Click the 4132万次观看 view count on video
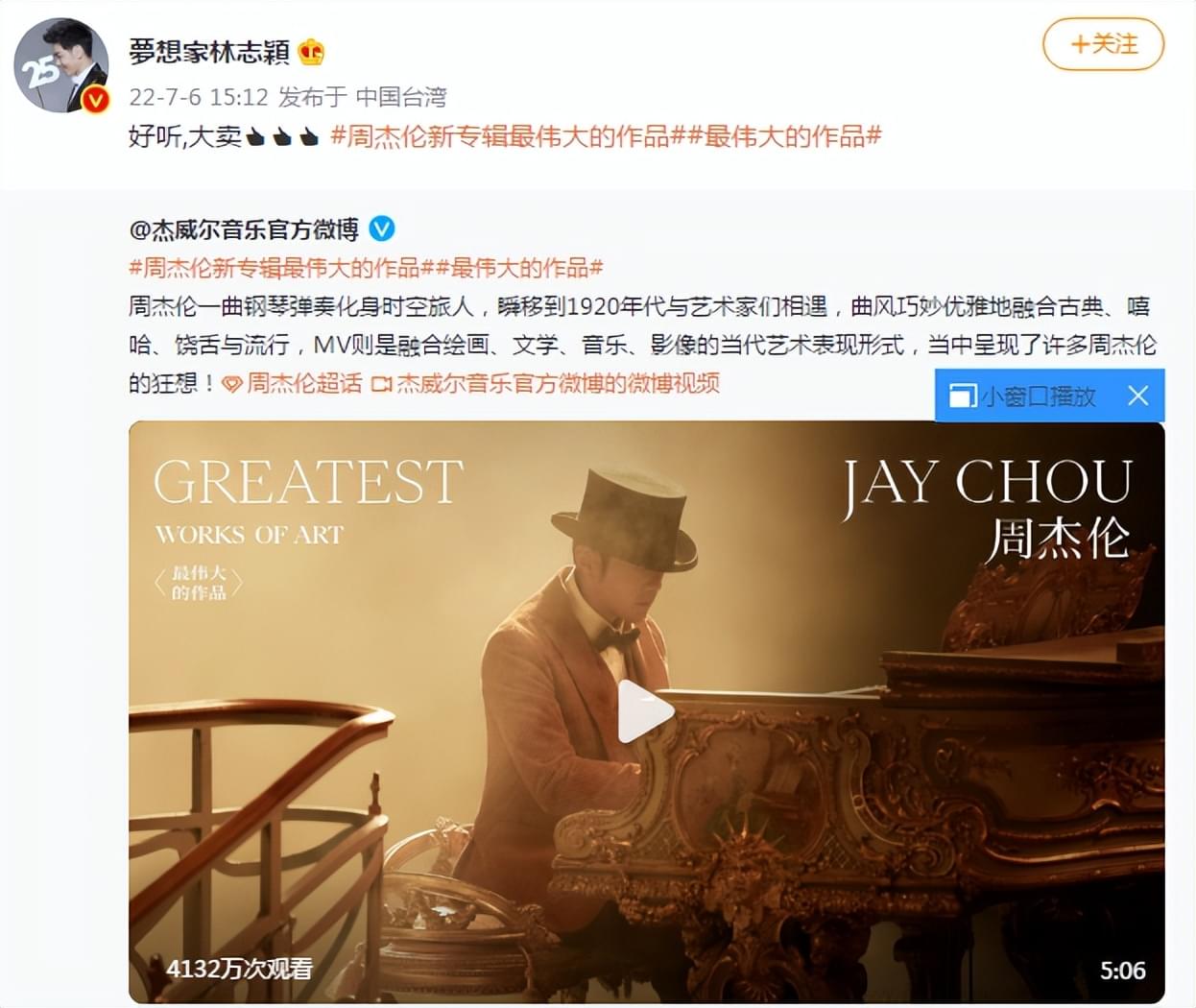 point(240,969)
